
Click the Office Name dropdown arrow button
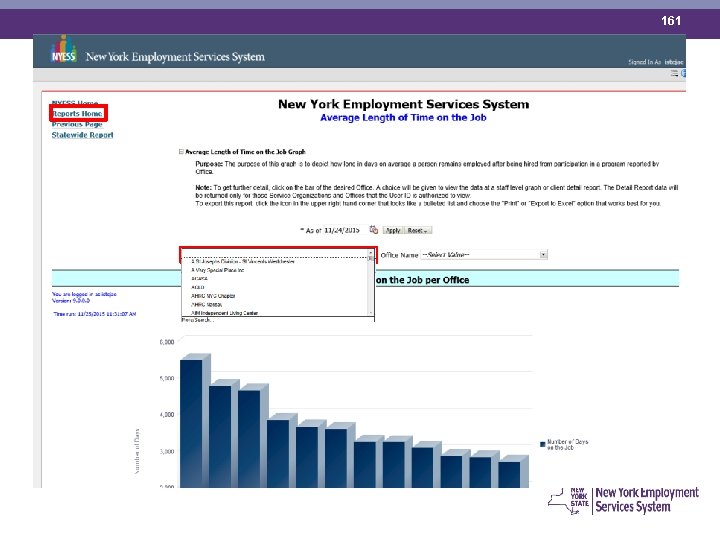tap(544, 254)
